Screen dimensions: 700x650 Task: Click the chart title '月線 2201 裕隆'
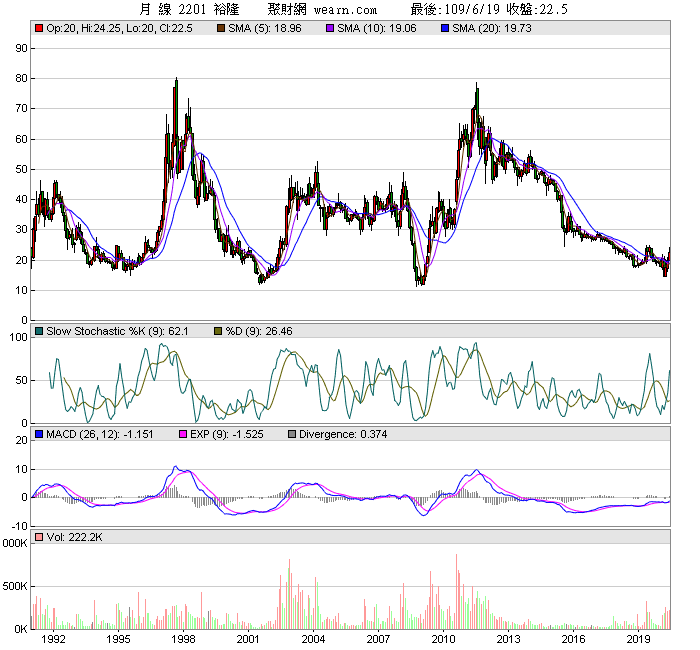click(189, 9)
